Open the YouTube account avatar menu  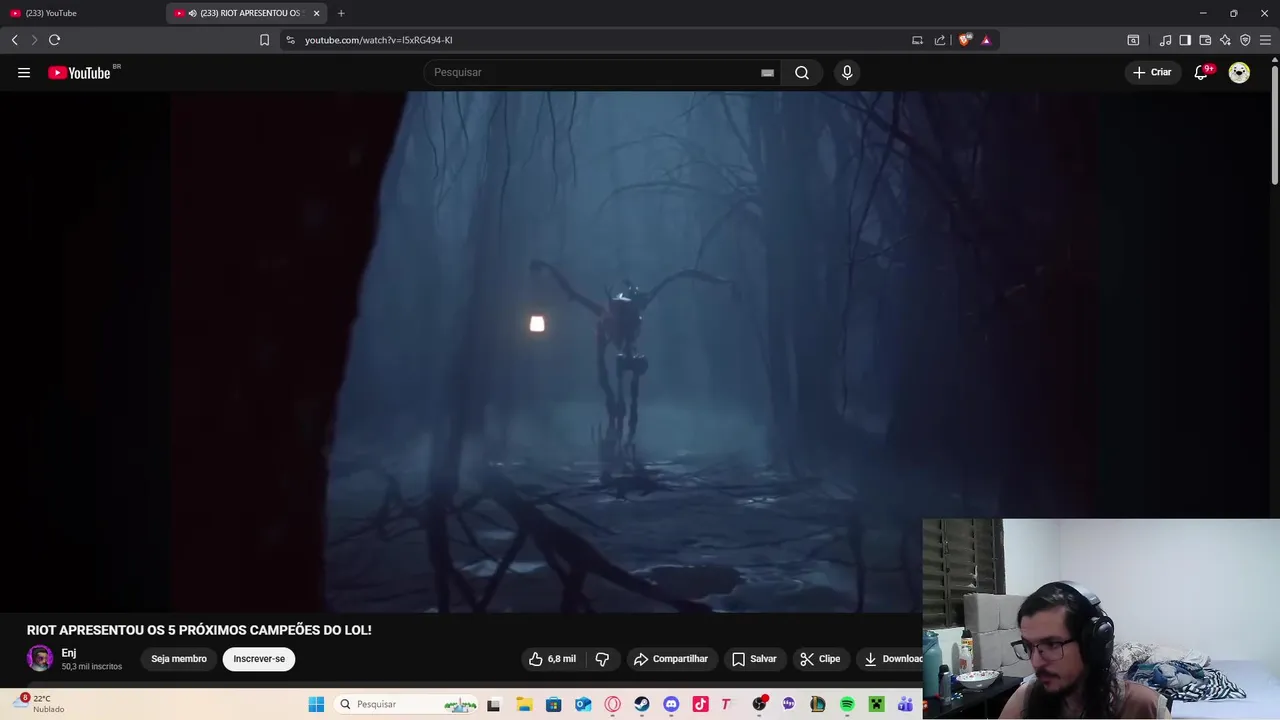(x=1239, y=72)
